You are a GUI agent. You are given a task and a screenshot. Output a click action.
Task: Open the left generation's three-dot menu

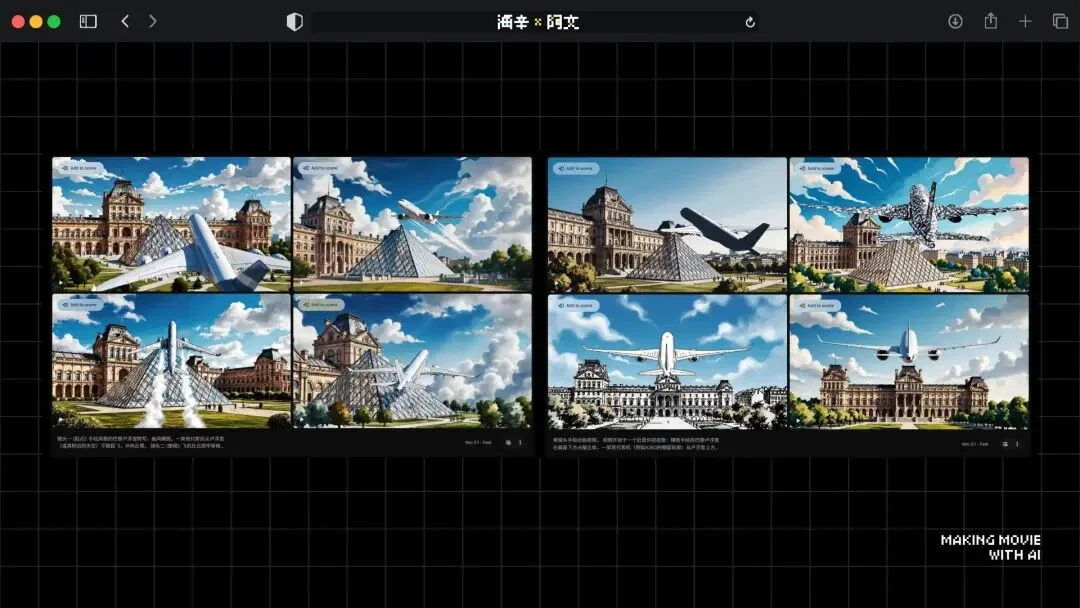[520, 443]
